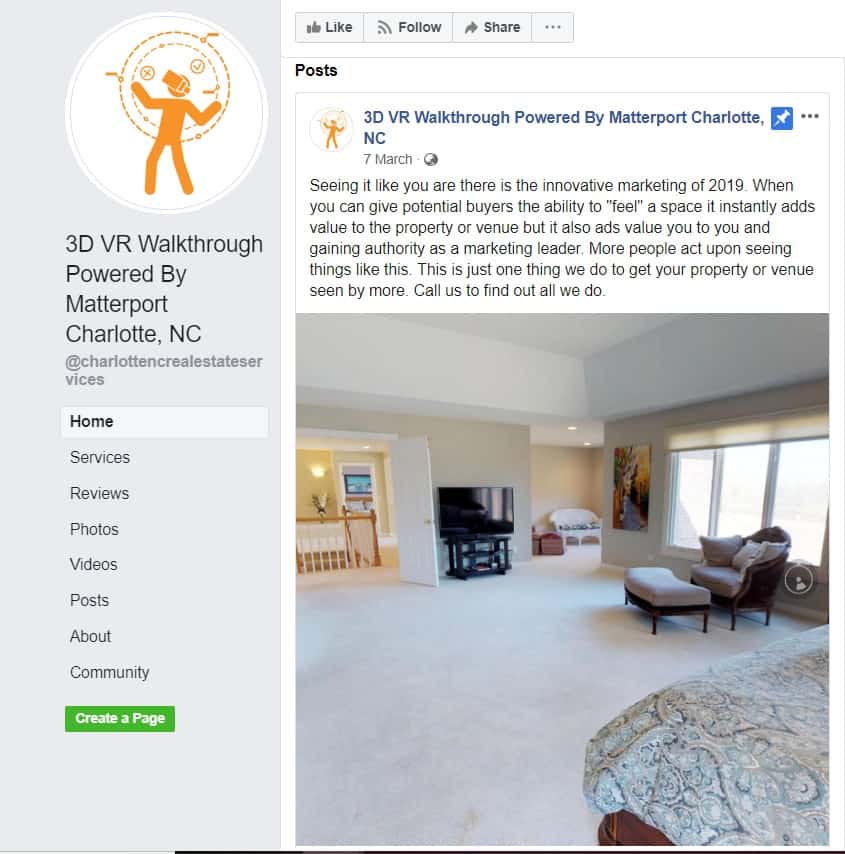845x854 pixels.
Task: Click the globe public privacy icon
Action: pos(430,160)
